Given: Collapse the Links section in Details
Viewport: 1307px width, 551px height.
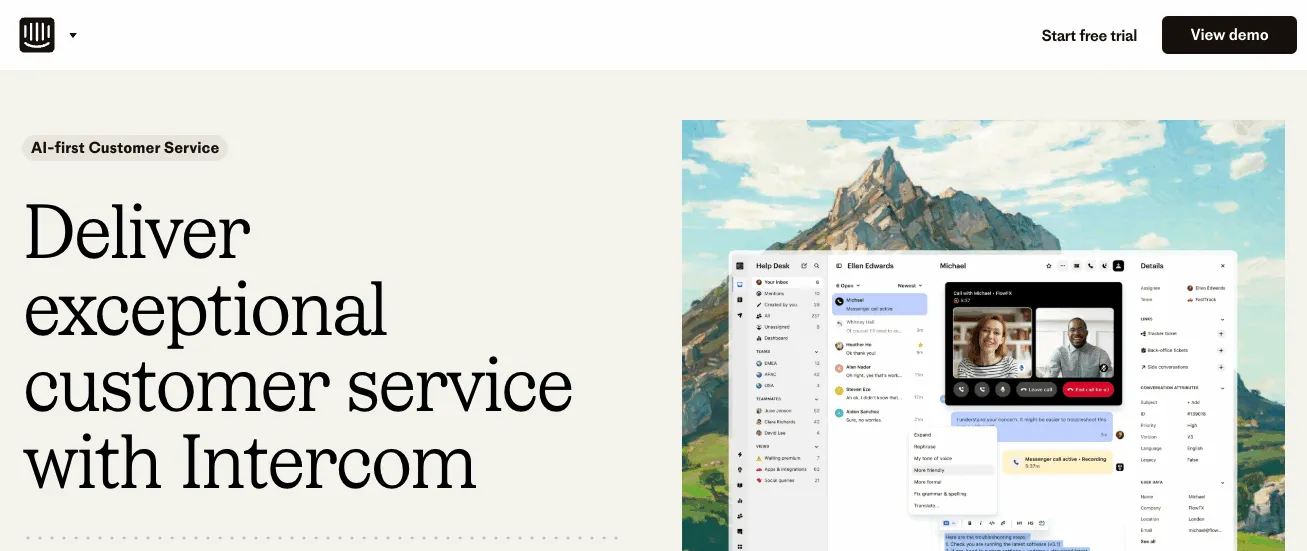Looking at the screenshot, I should pyautogui.click(x=1222, y=319).
